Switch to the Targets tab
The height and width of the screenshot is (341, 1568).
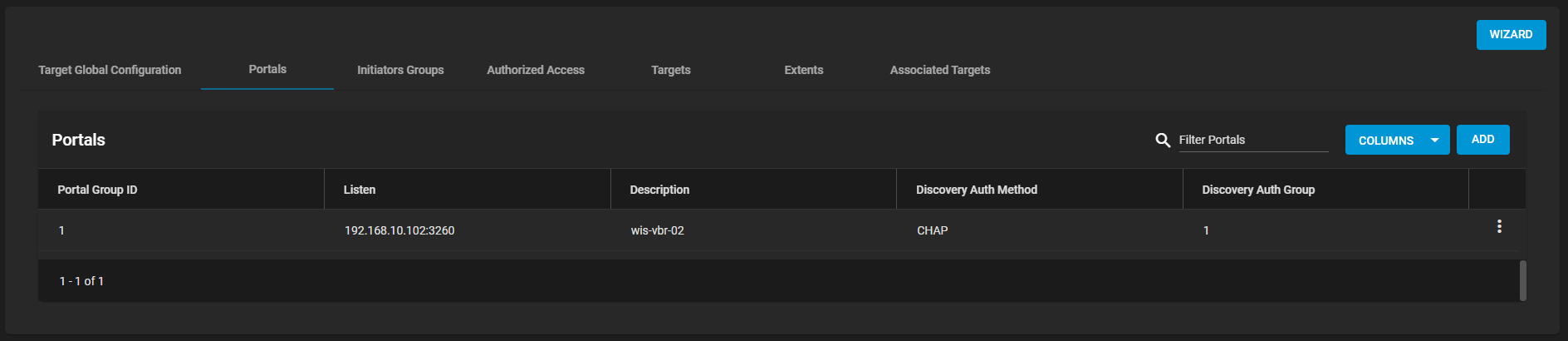pyautogui.click(x=671, y=70)
